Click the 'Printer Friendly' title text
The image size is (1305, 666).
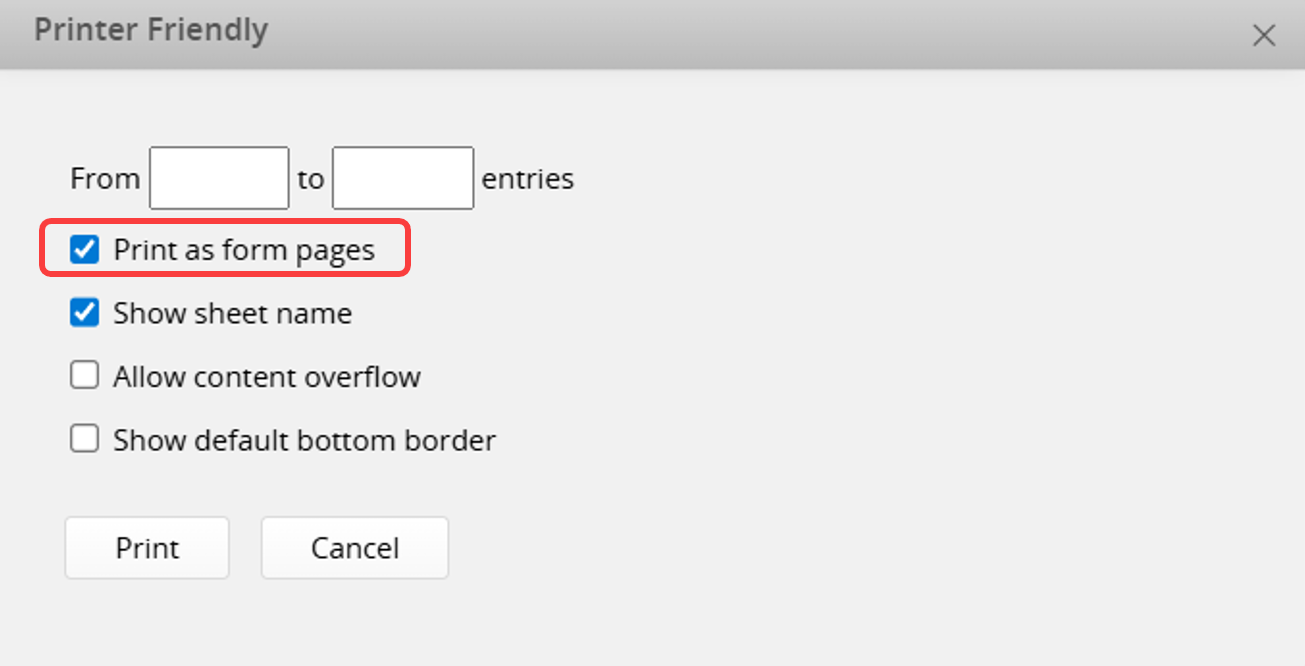151,31
